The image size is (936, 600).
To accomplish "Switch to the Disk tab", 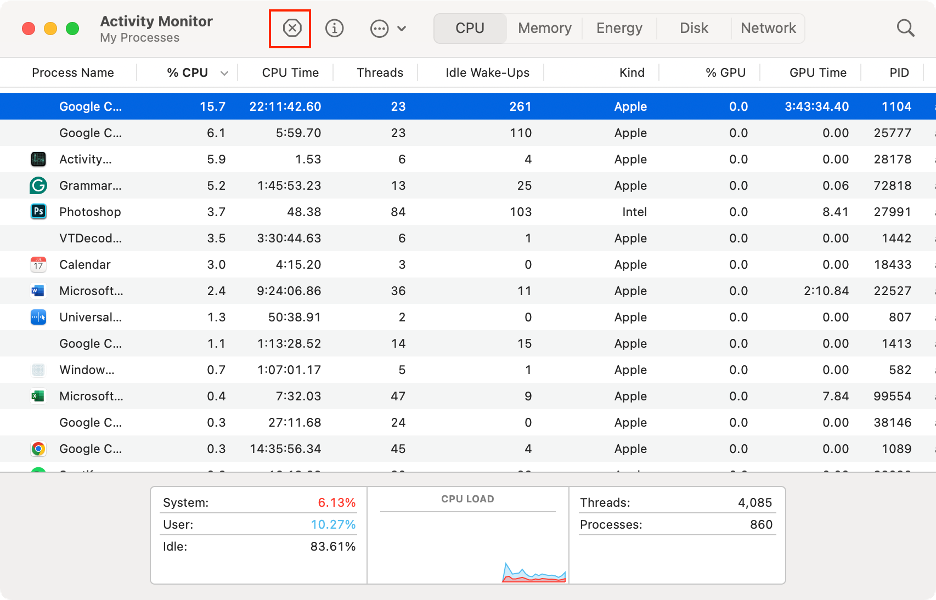I will point(693,28).
